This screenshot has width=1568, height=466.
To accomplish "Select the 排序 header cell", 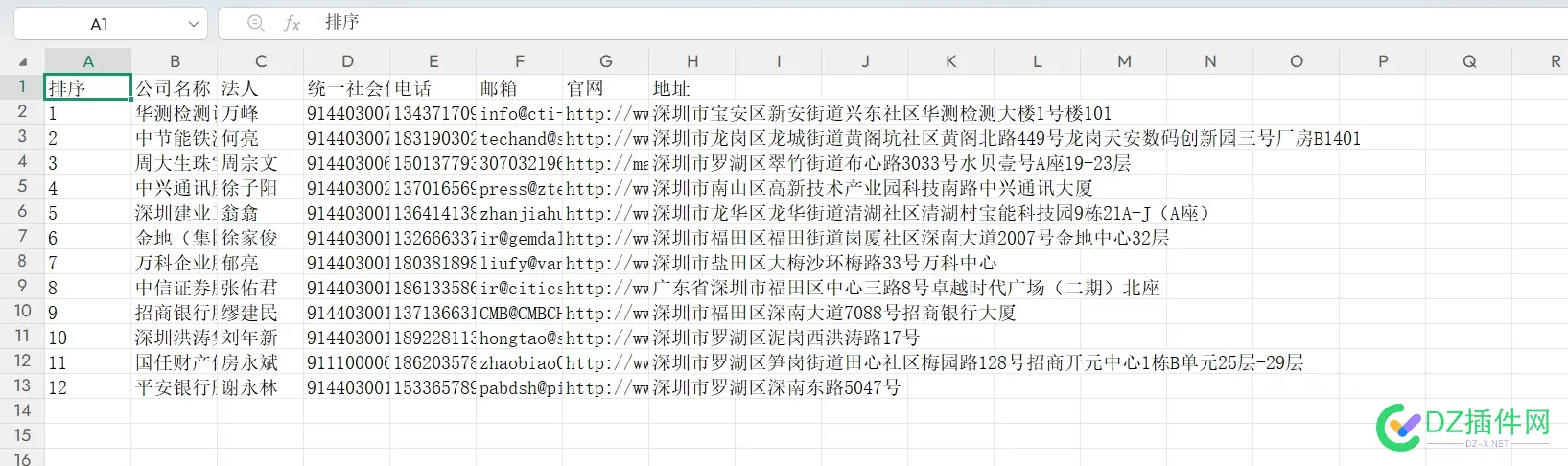I will [88, 87].
